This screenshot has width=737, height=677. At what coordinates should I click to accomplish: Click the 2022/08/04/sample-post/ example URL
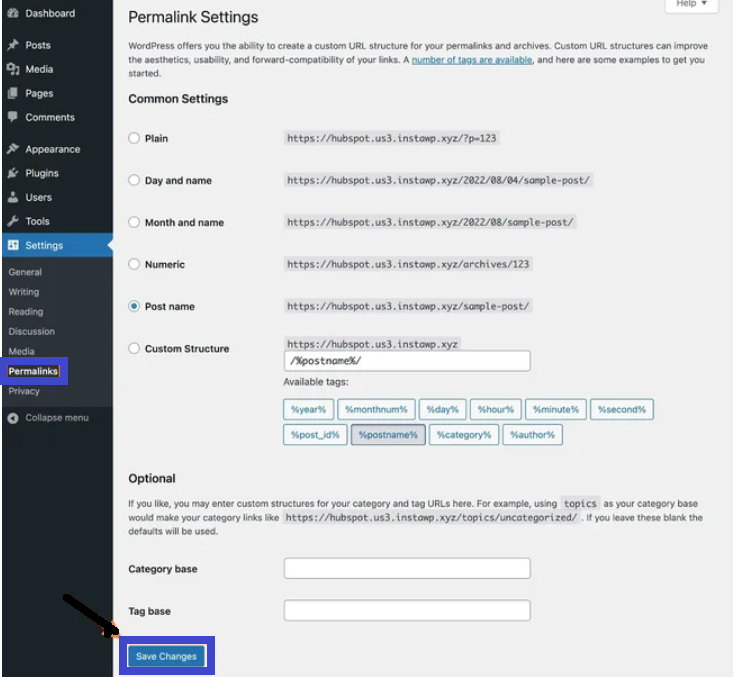[x=438, y=180]
